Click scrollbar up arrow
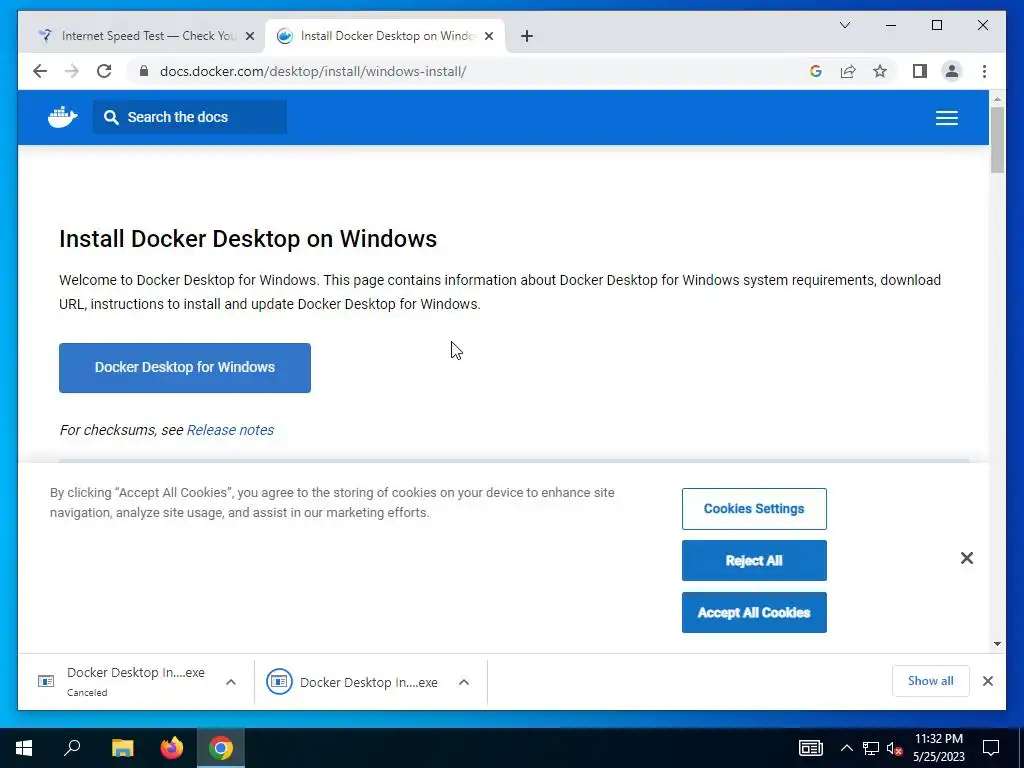The width and height of the screenshot is (1024, 768). click(x=997, y=99)
